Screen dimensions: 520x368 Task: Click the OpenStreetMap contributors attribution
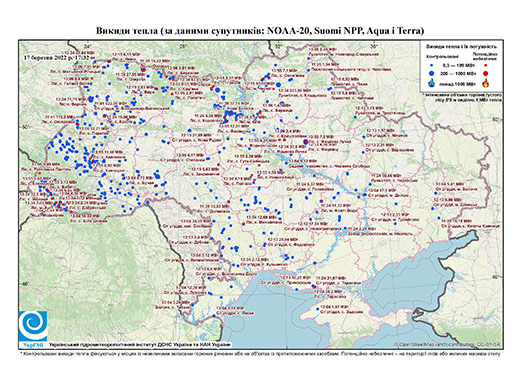coord(448,344)
